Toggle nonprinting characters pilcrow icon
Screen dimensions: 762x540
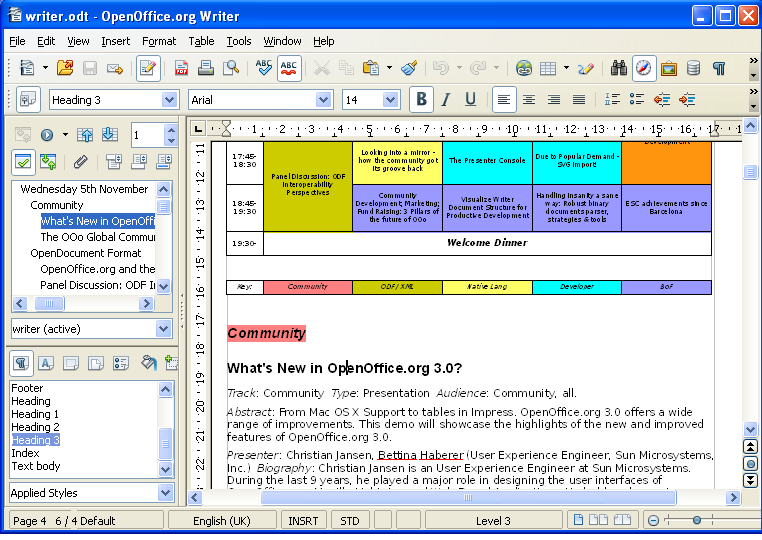click(718, 69)
